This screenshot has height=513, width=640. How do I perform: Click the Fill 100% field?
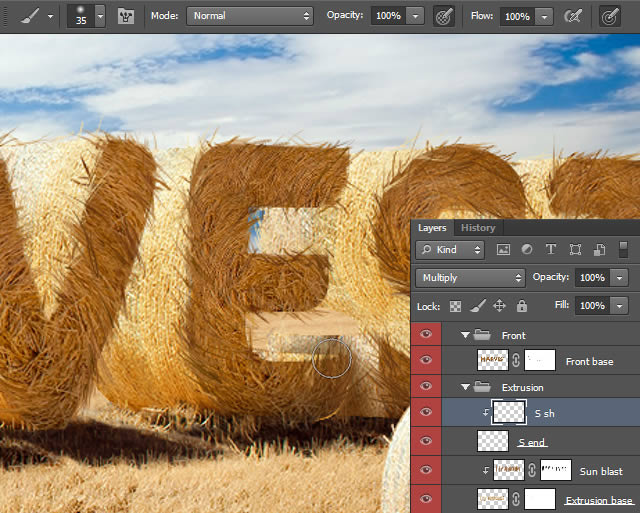click(x=592, y=306)
